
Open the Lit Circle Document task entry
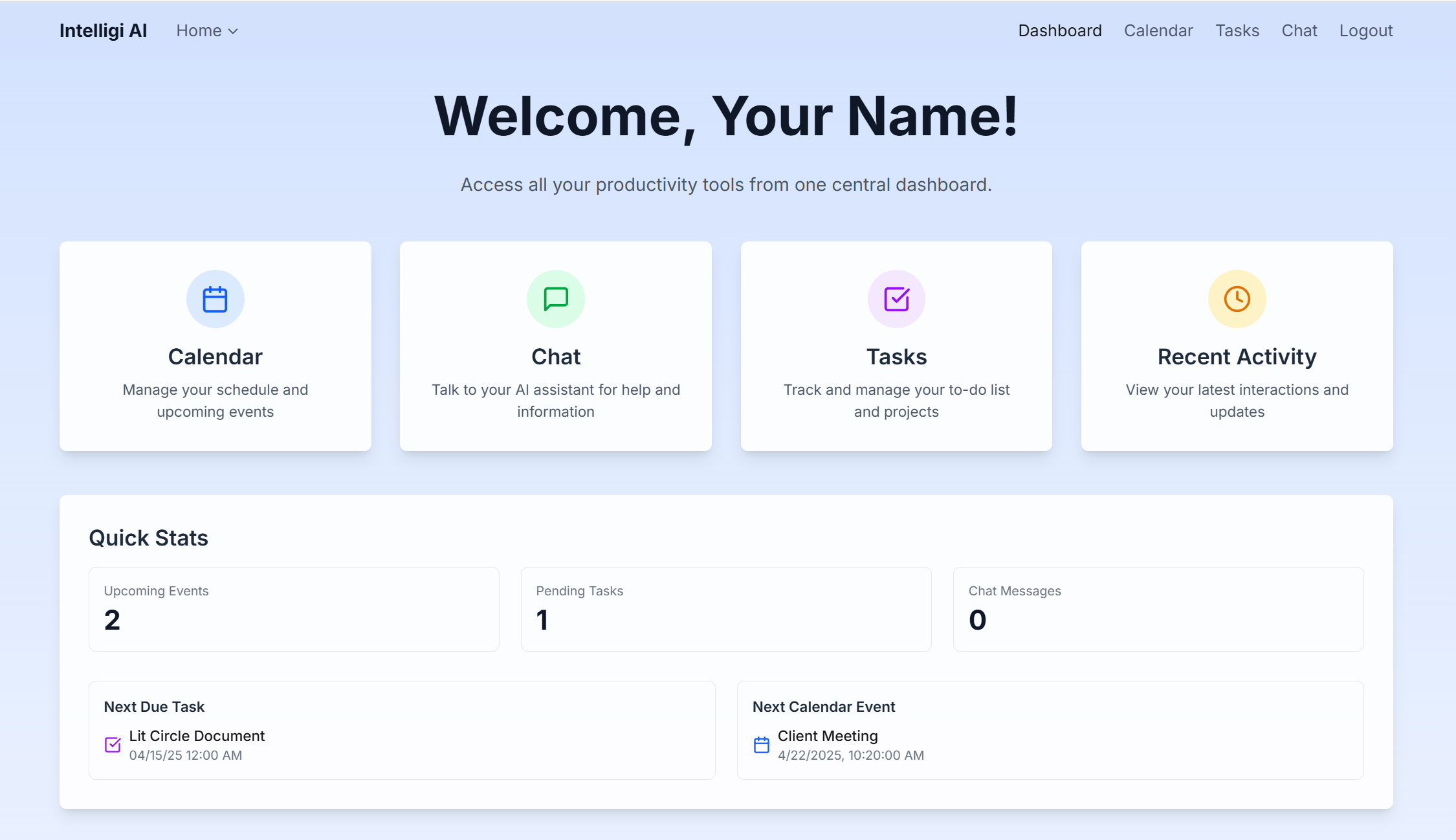click(x=197, y=736)
